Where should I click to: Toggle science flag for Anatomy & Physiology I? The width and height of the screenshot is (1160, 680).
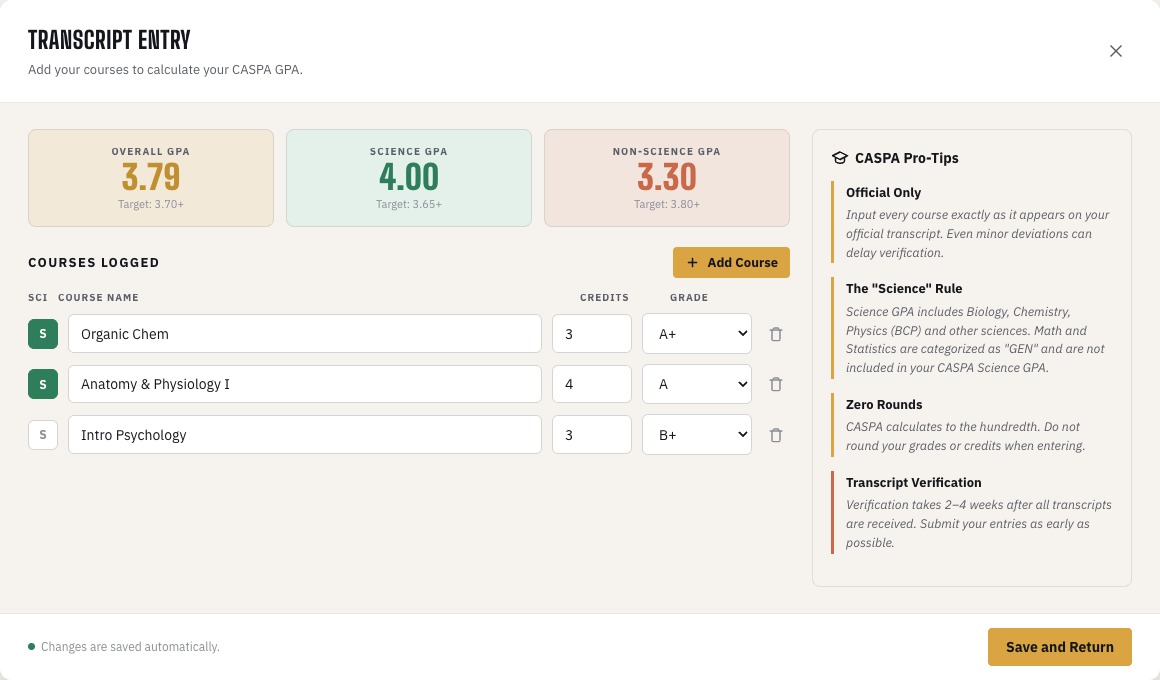[43, 384]
